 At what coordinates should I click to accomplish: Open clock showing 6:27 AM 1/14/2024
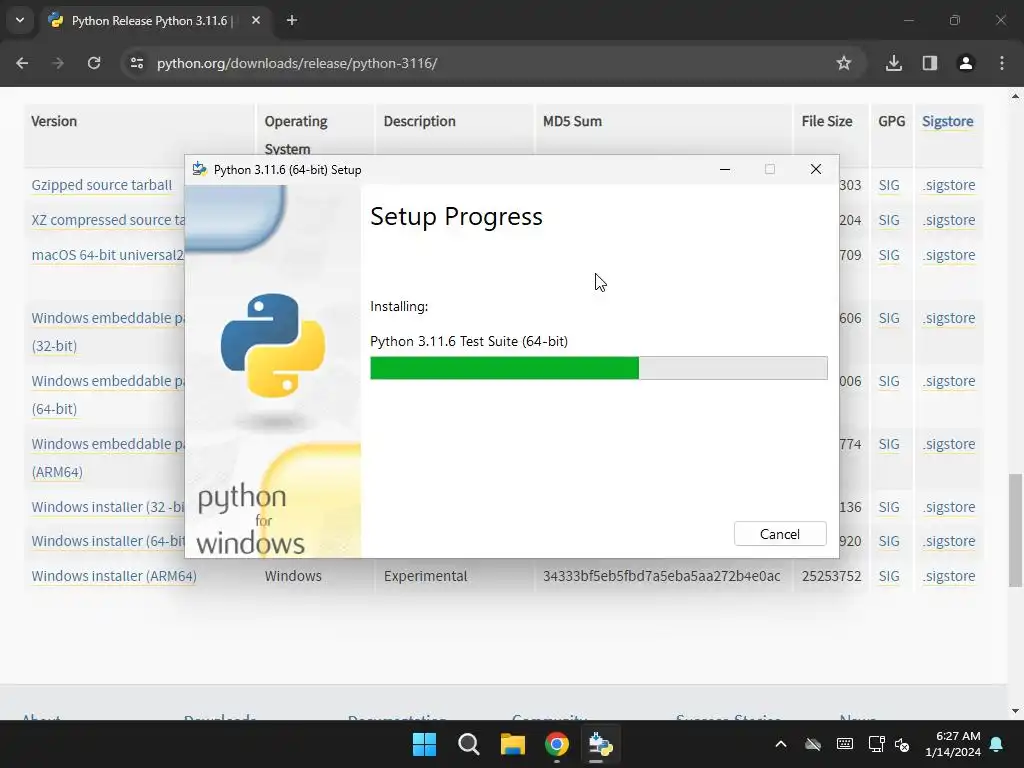point(952,744)
